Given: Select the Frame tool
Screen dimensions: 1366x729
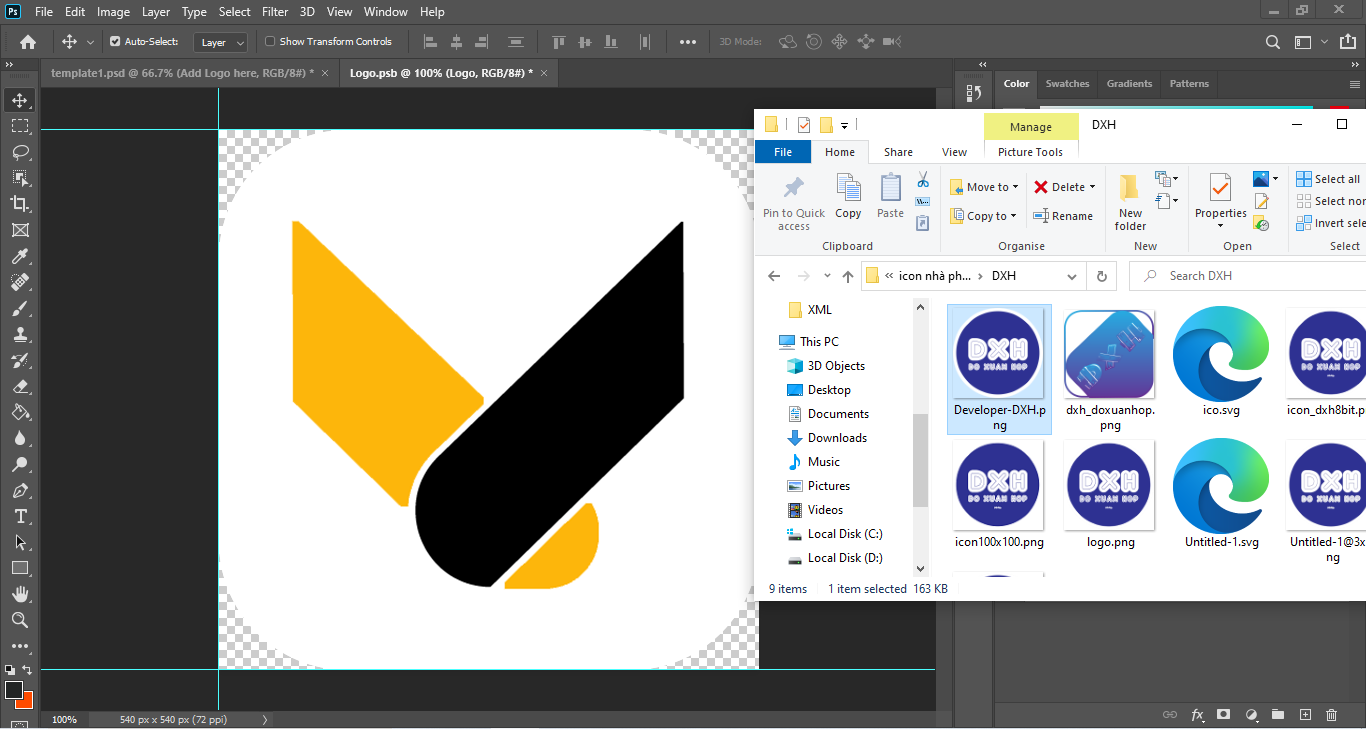Looking at the screenshot, I should coord(20,230).
